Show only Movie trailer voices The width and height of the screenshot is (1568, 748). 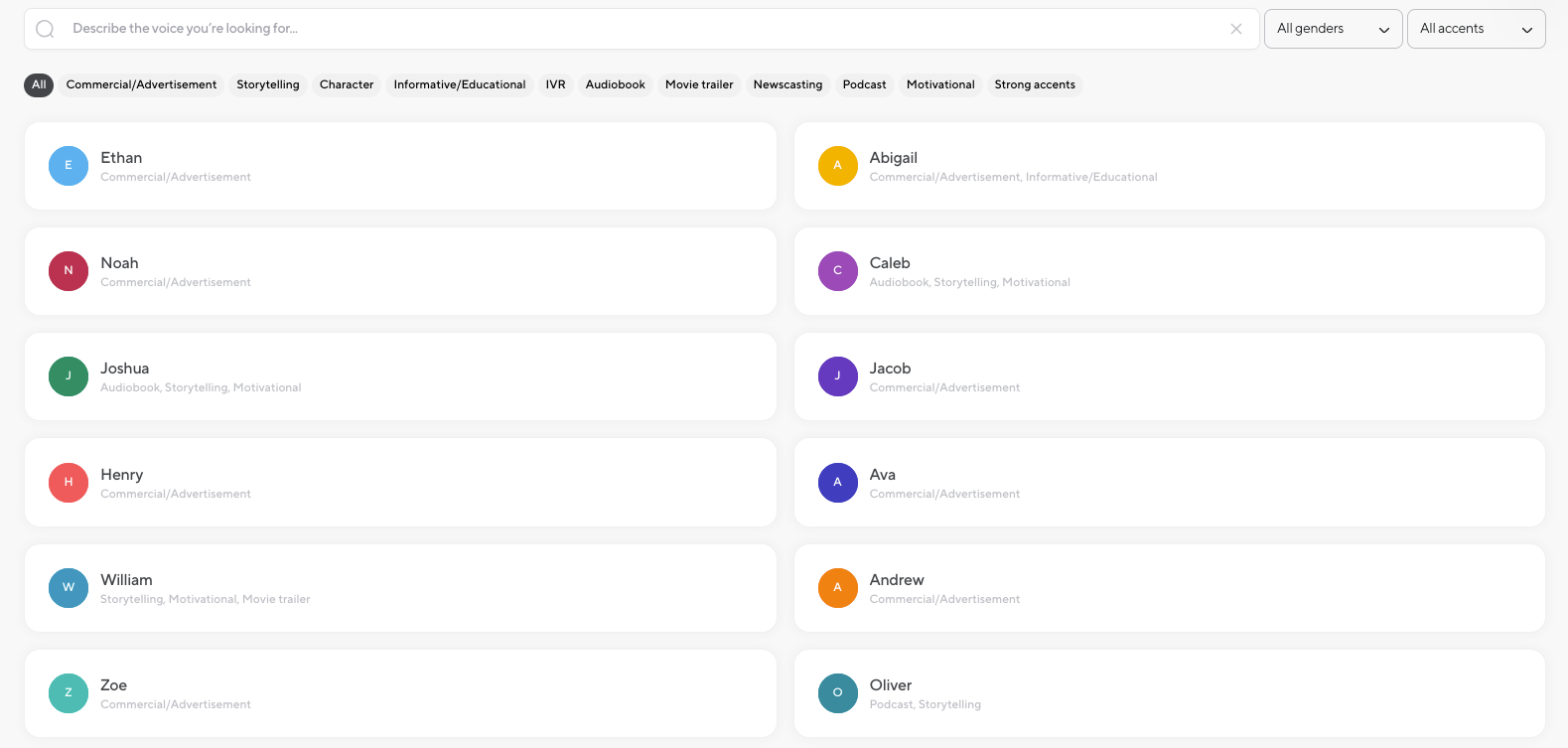pos(699,85)
